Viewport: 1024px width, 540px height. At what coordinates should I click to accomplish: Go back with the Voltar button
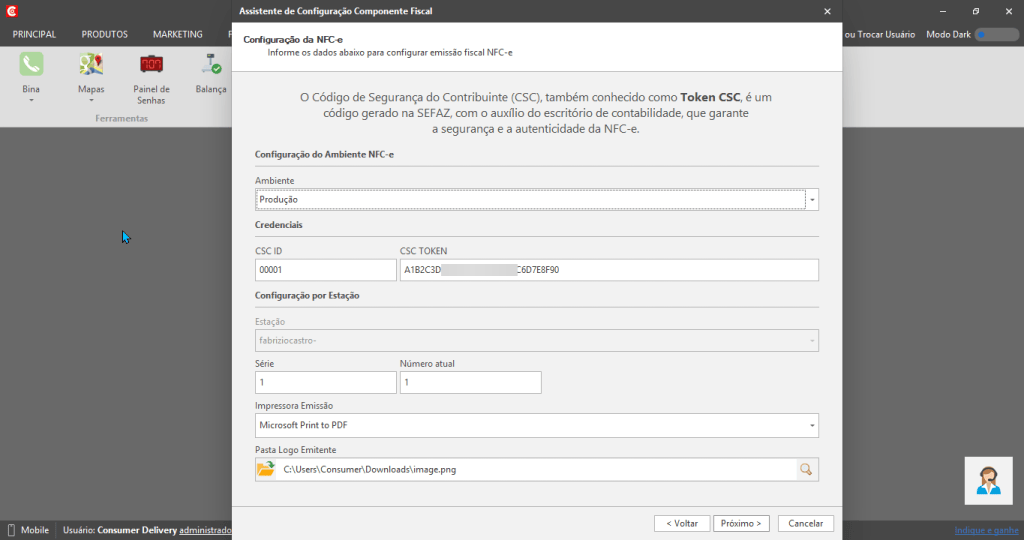[x=682, y=523]
